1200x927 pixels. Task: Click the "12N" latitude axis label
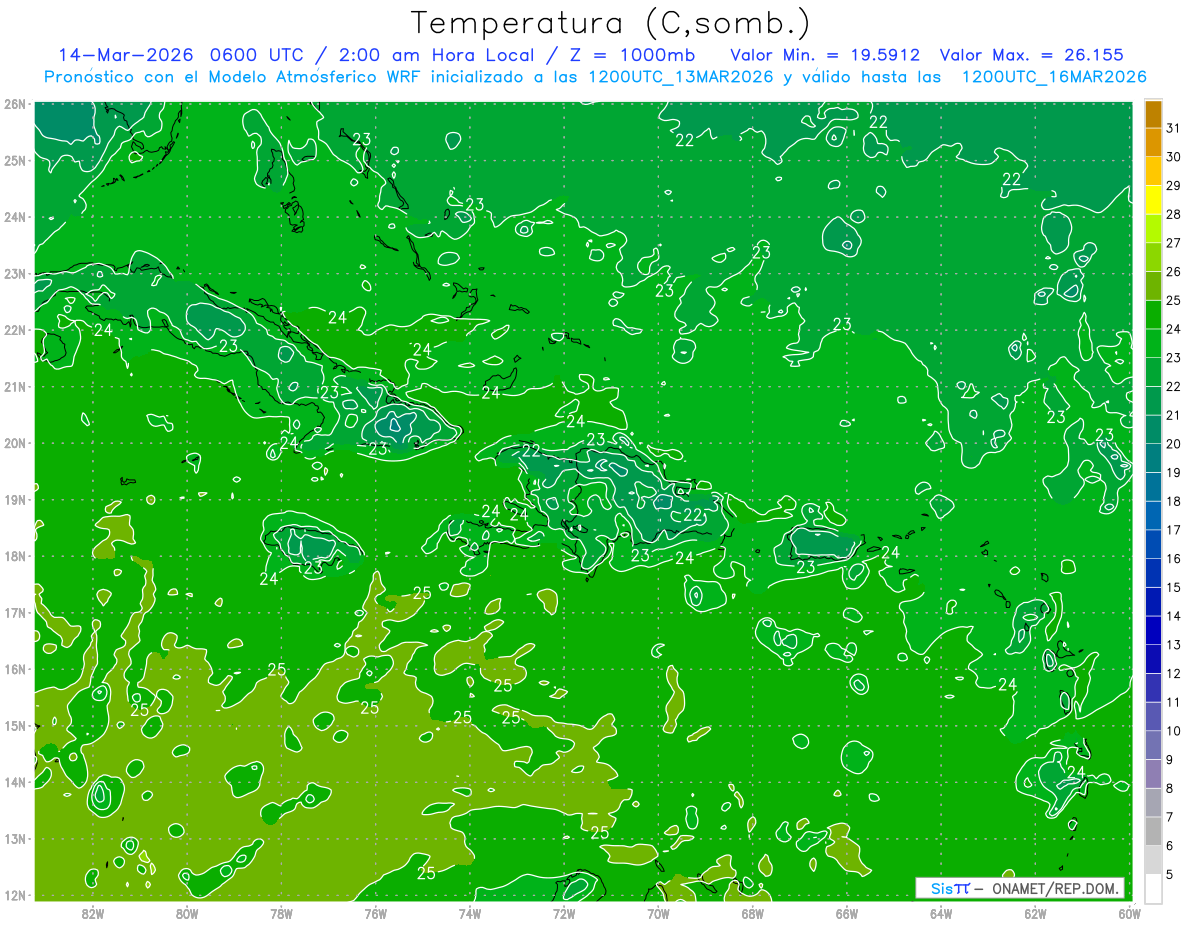click(x=14, y=895)
